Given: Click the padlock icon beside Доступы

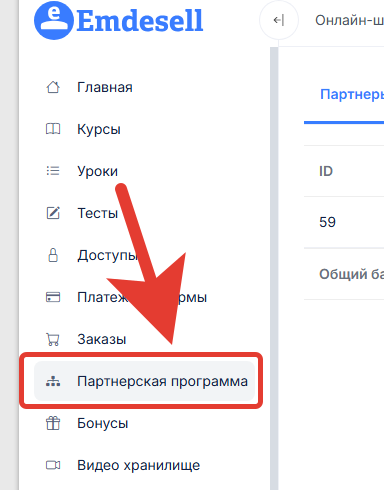Looking at the screenshot, I should pos(53,255).
